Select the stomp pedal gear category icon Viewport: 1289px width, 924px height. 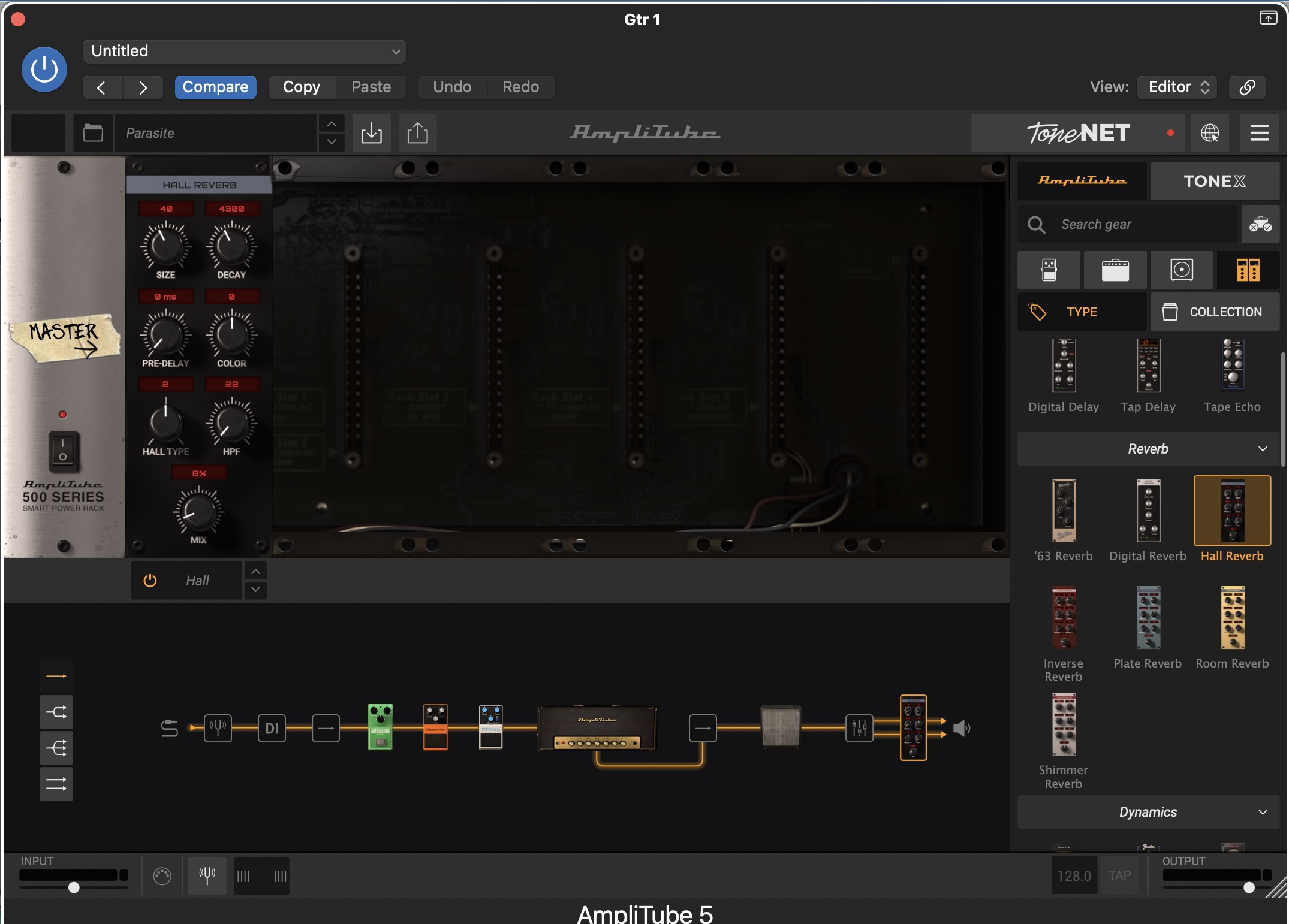click(x=1049, y=270)
